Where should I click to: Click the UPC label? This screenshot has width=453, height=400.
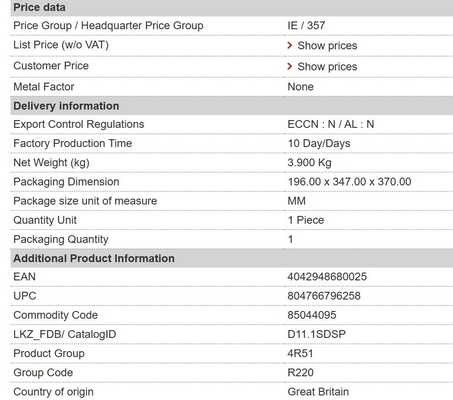[25, 296]
